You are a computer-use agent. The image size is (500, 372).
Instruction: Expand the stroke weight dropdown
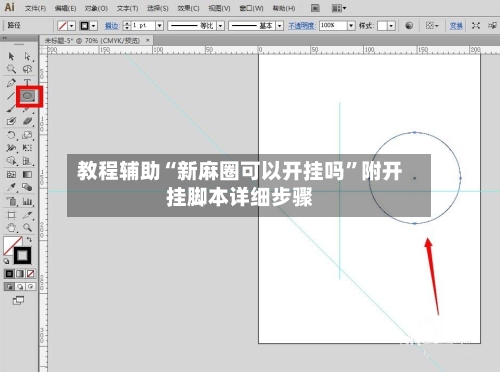click(160, 26)
